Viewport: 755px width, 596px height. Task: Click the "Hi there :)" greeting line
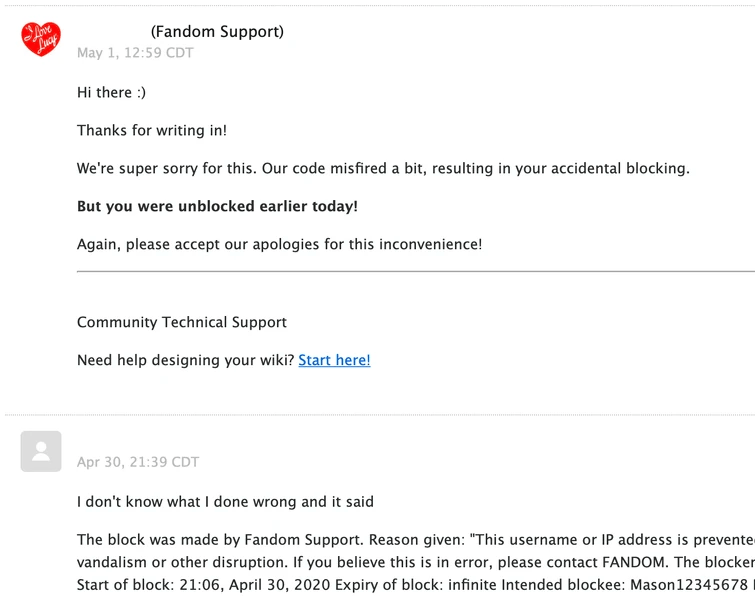[x=111, y=92]
